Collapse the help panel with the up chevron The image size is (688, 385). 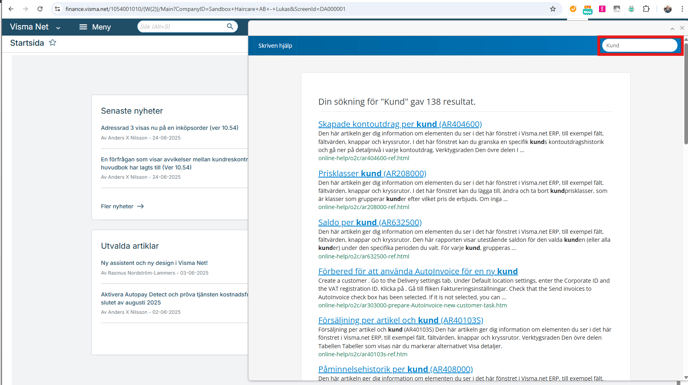click(672, 28)
